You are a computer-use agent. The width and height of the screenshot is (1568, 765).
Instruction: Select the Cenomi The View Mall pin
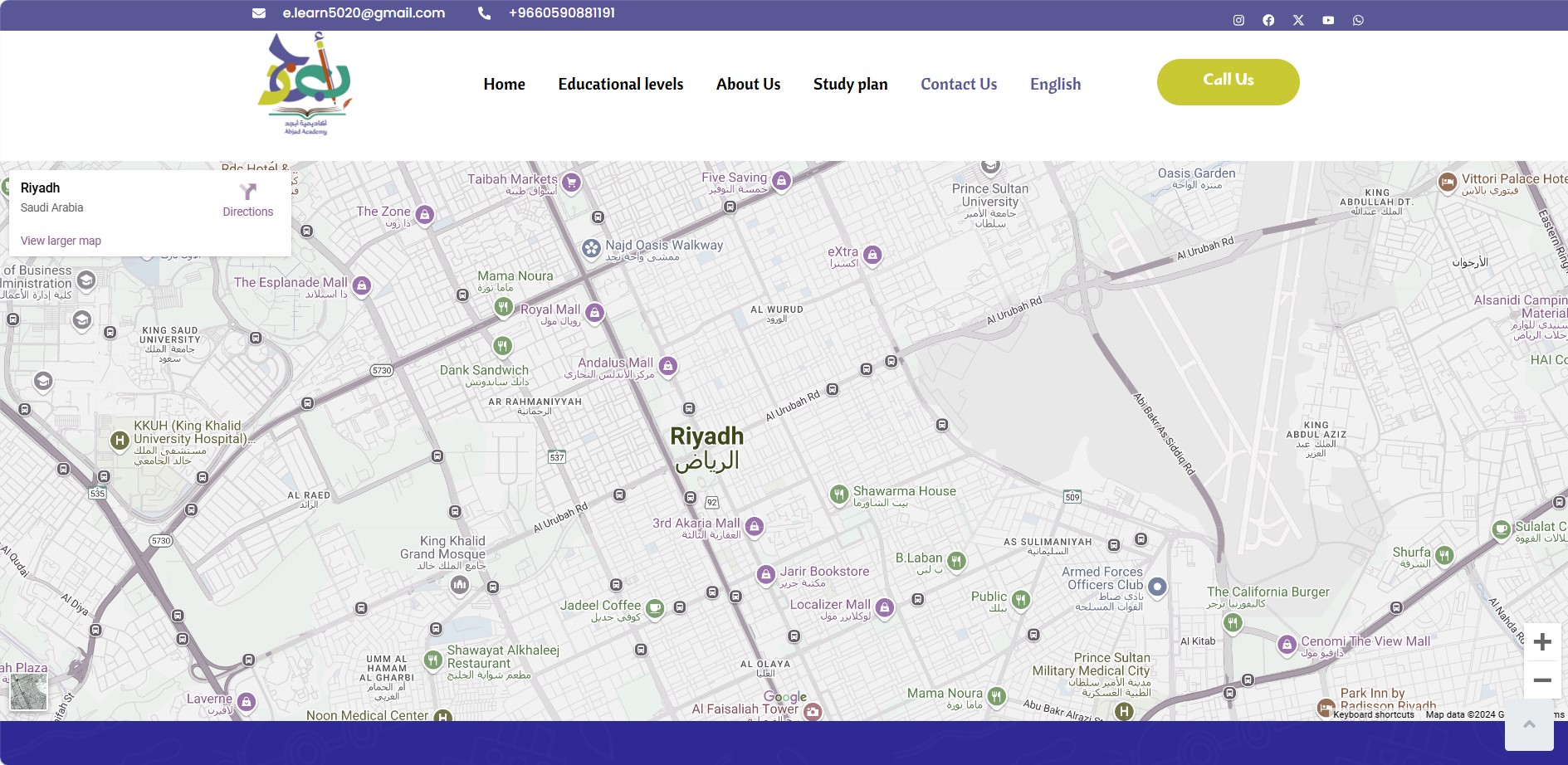coord(1287,644)
